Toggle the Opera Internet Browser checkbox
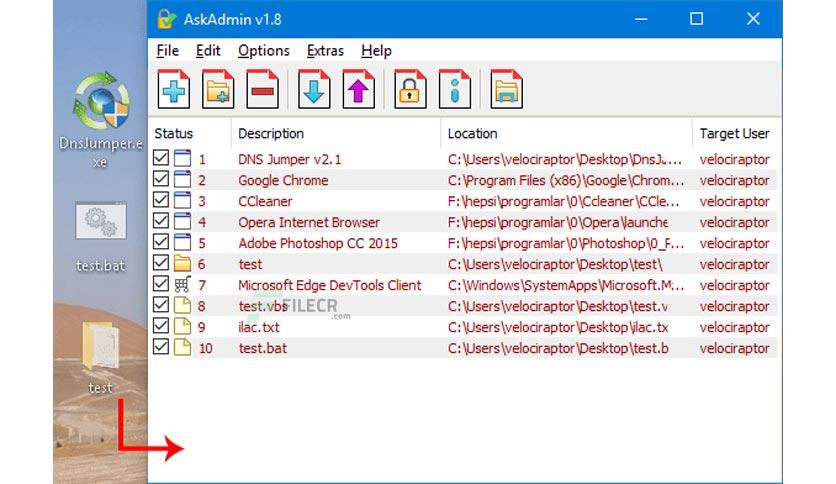The image size is (836, 484). 160,221
